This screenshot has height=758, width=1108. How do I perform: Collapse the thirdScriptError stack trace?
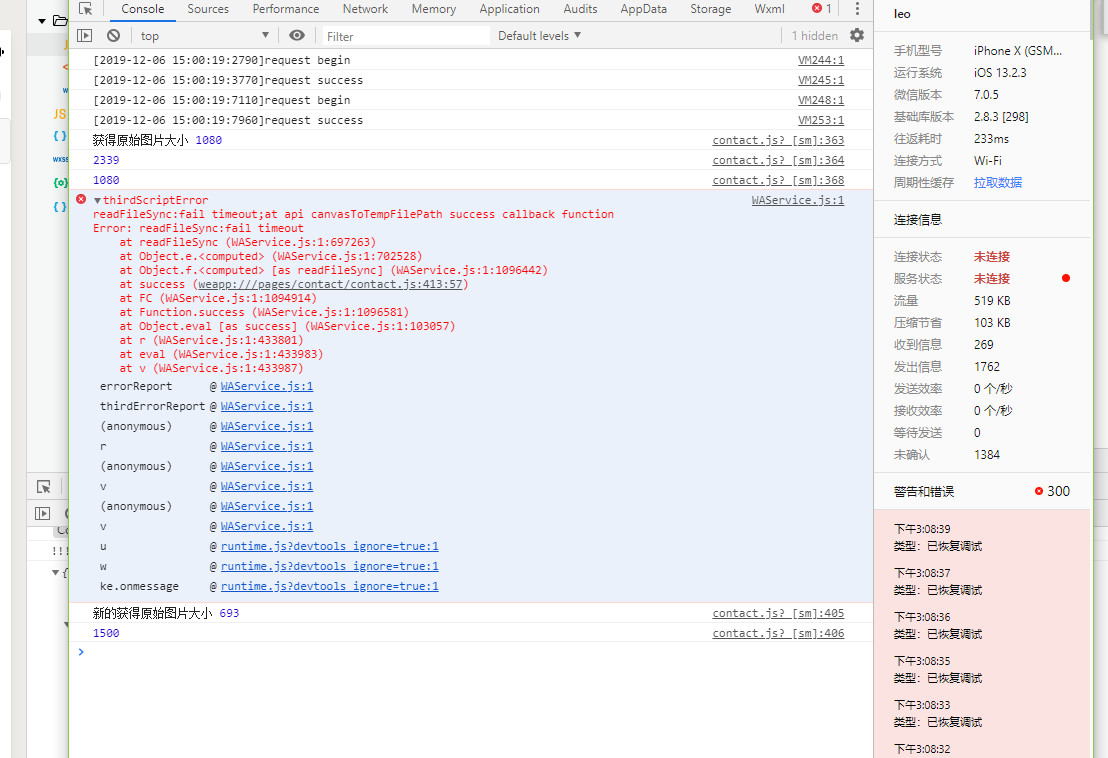[x=98, y=200]
